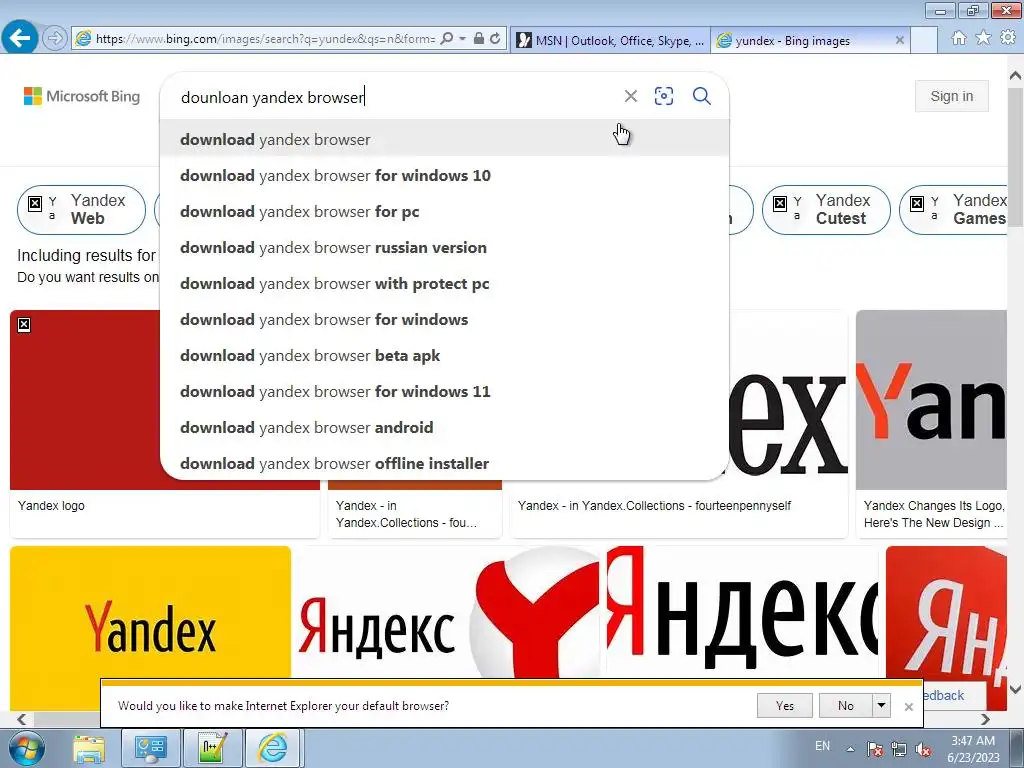Click the network tray icon

coord(899,749)
